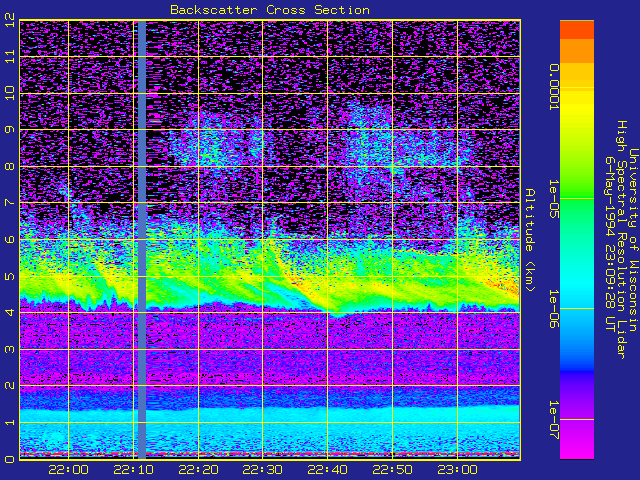Click the cyan boundary layer band at 1 km
The height and width of the screenshot is (480, 640).
[x=270, y=414]
